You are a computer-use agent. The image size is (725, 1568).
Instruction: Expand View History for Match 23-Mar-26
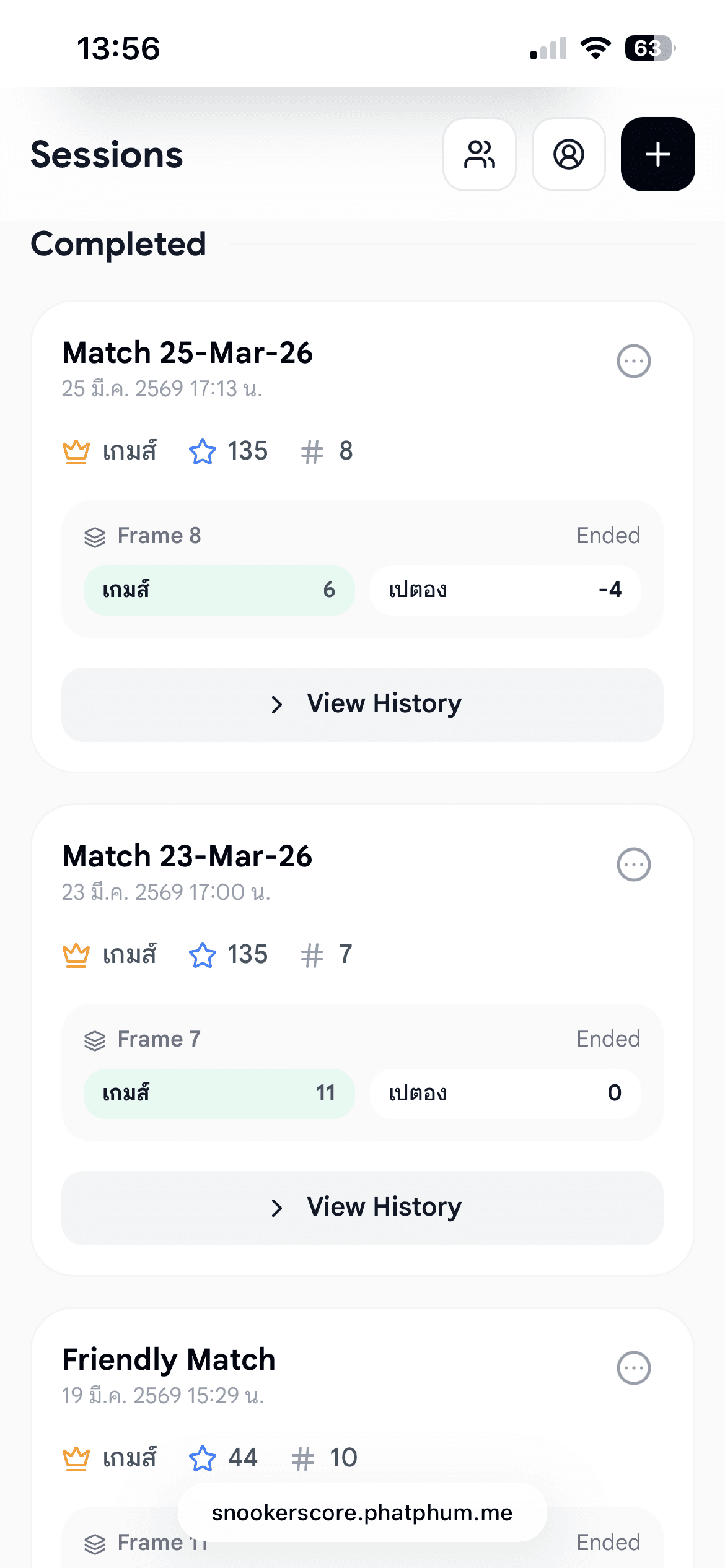pos(362,1208)
